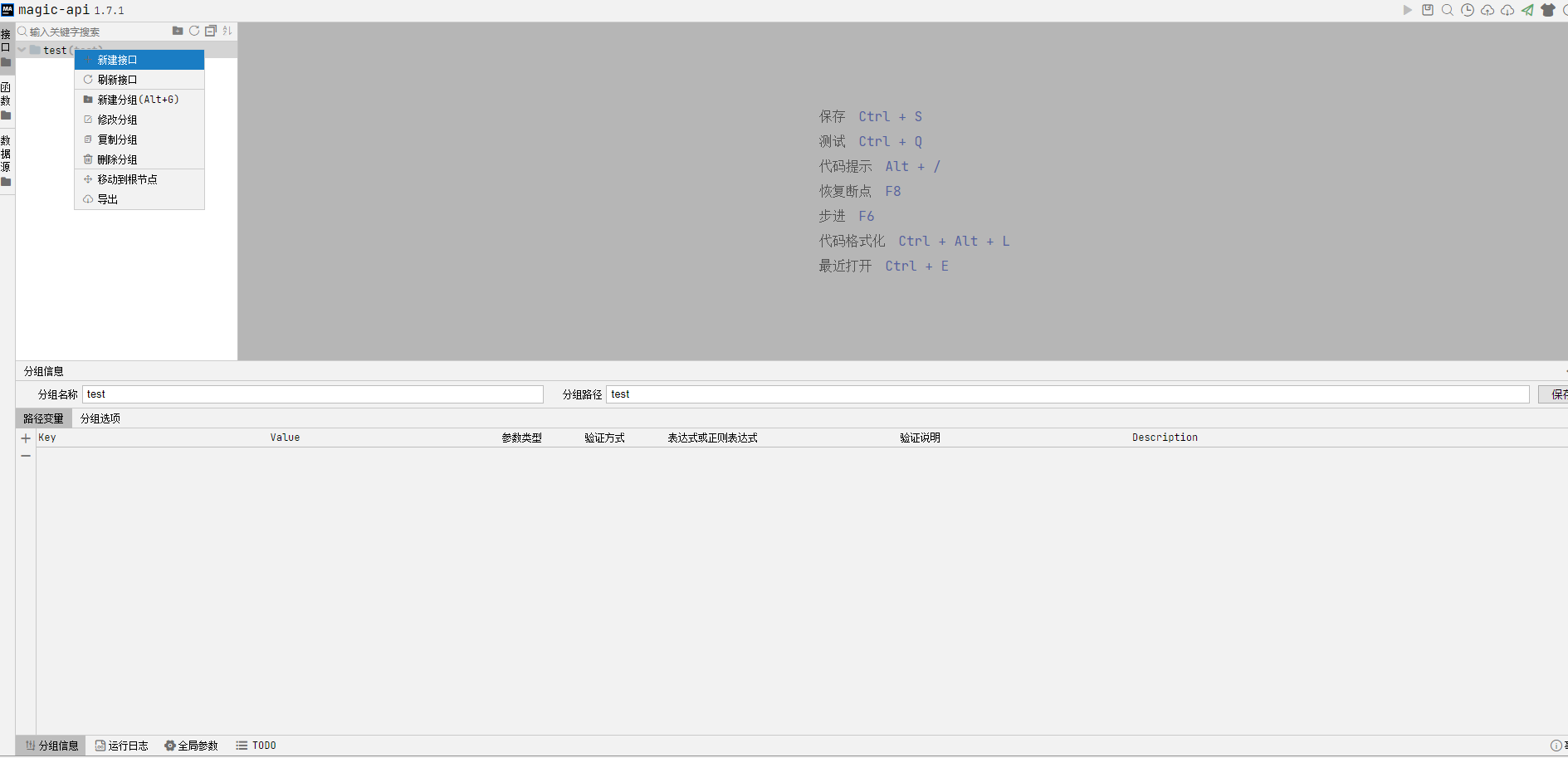
Task: Click the Description column header
Action: coord(1165,438)
